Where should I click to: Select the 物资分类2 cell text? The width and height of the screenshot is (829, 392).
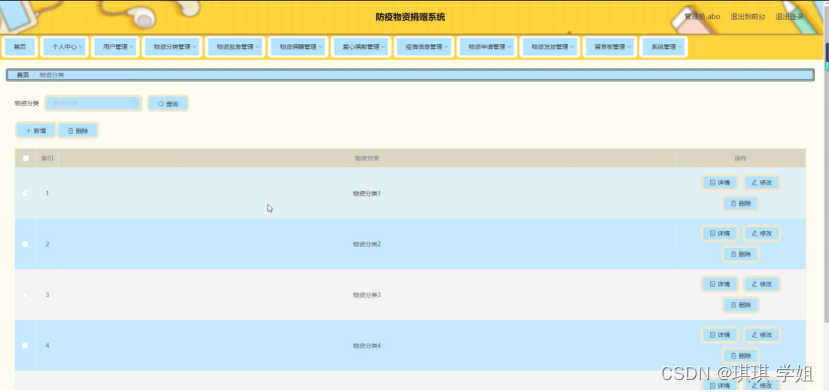tap(367, 244)
